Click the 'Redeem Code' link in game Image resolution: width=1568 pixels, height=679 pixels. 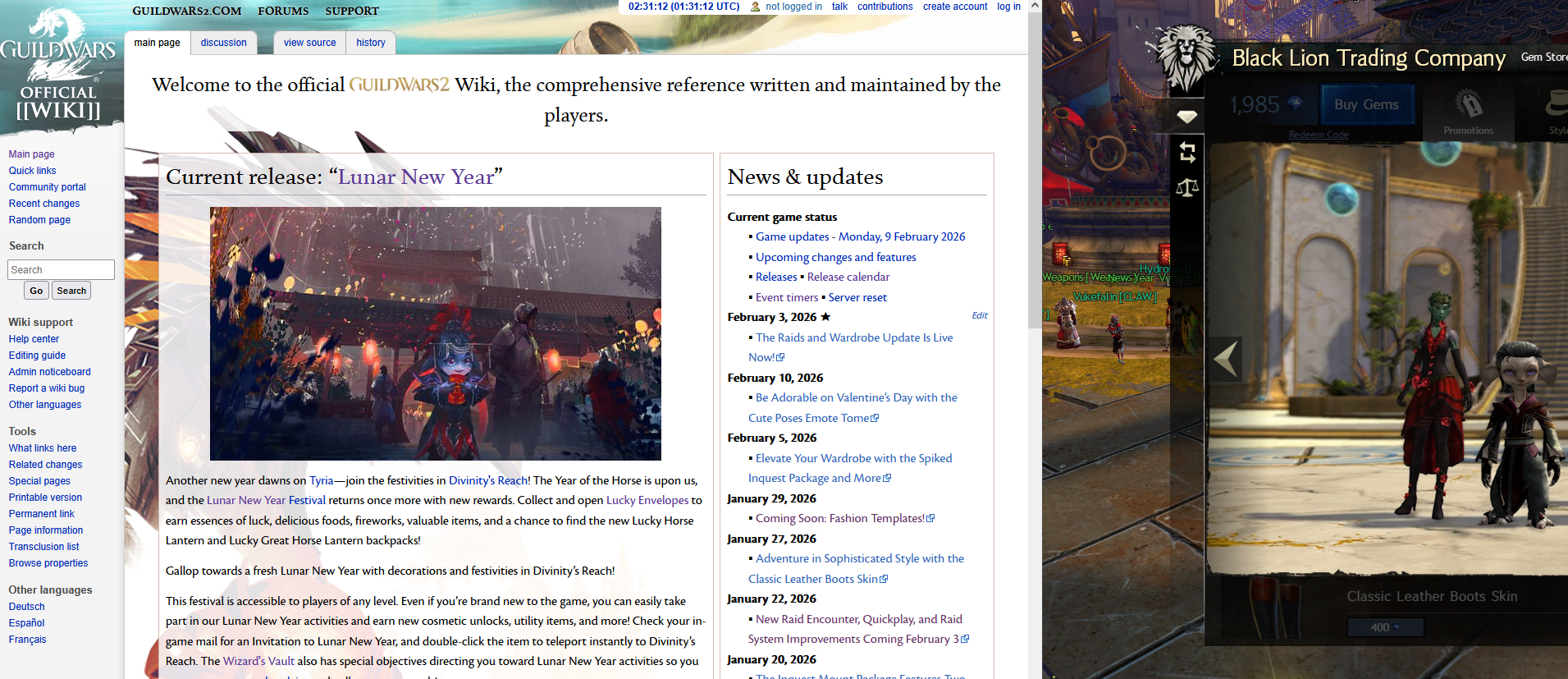1319,135
